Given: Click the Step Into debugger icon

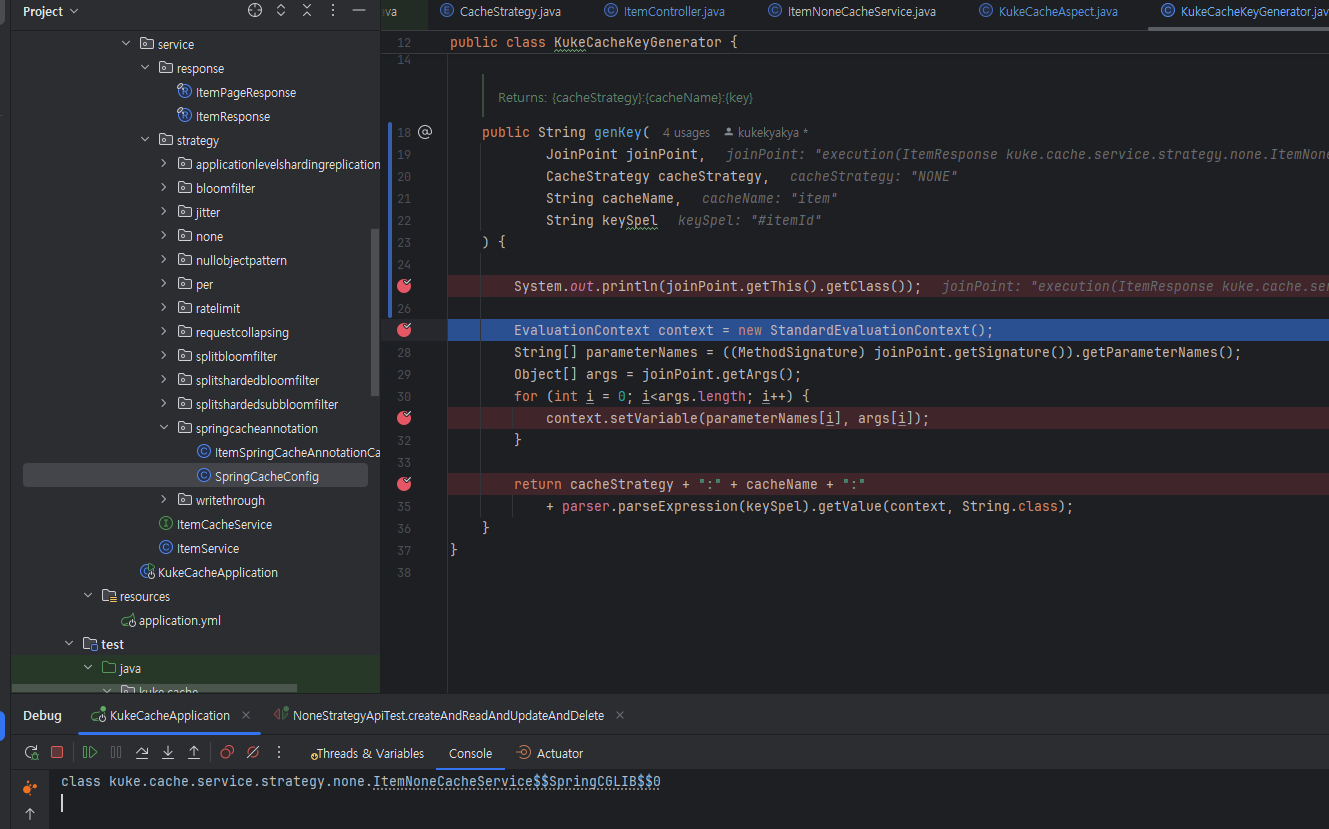Looking at the screenshot, I should [168, 753].
